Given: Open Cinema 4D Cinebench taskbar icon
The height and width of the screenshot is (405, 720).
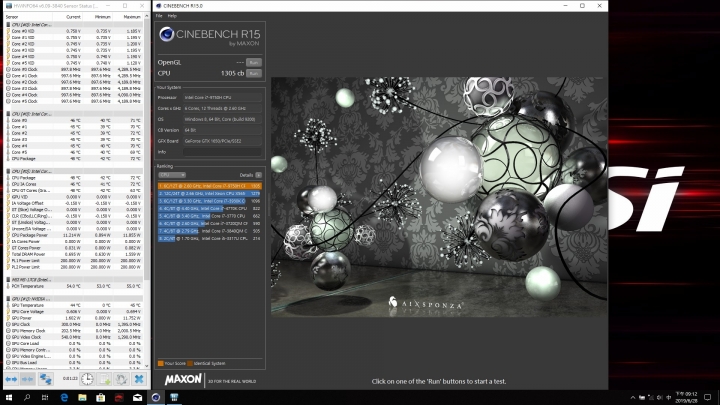Looking at the screenshot, I should pyautogui.click(x=157, y=397).
